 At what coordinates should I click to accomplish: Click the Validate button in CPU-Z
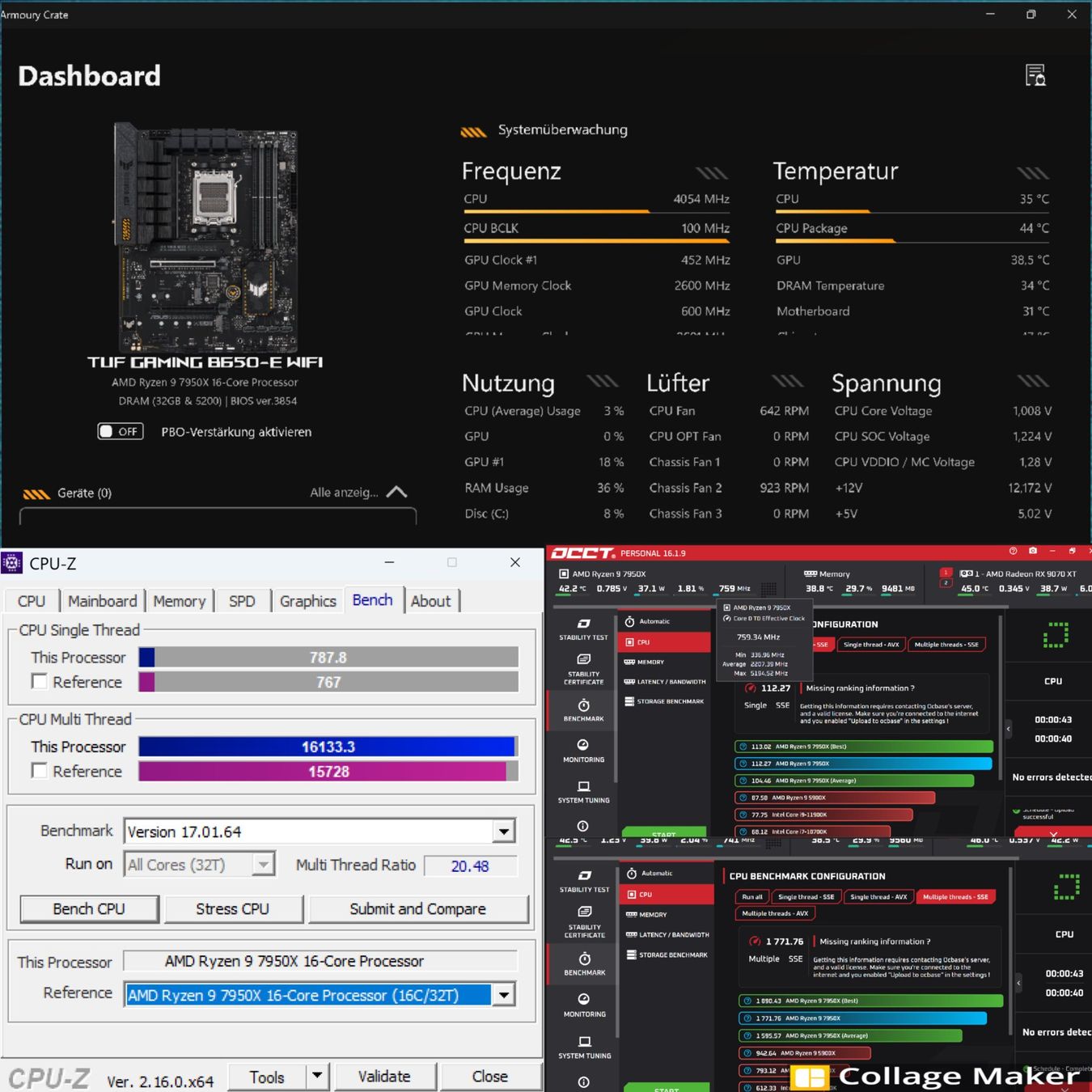click(x=384, y=1076)
